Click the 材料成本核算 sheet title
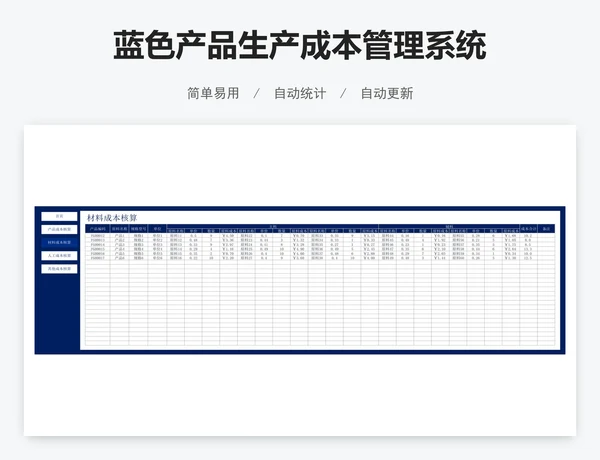Image resolution: width=600 pixels, height=460 pixels. pos(112,218)
